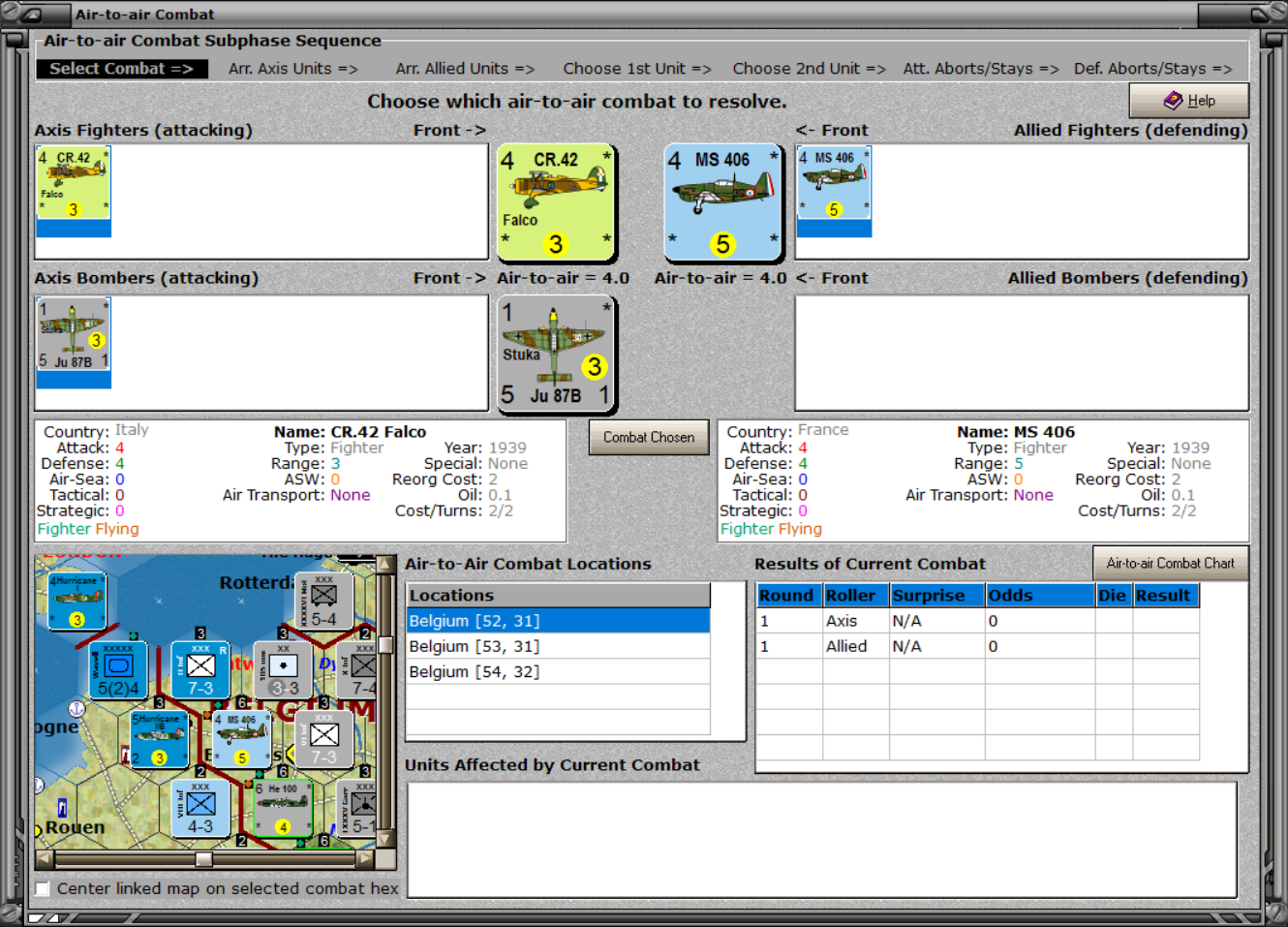Open the Help button

pyautogui.click(x=1188, y=101)
